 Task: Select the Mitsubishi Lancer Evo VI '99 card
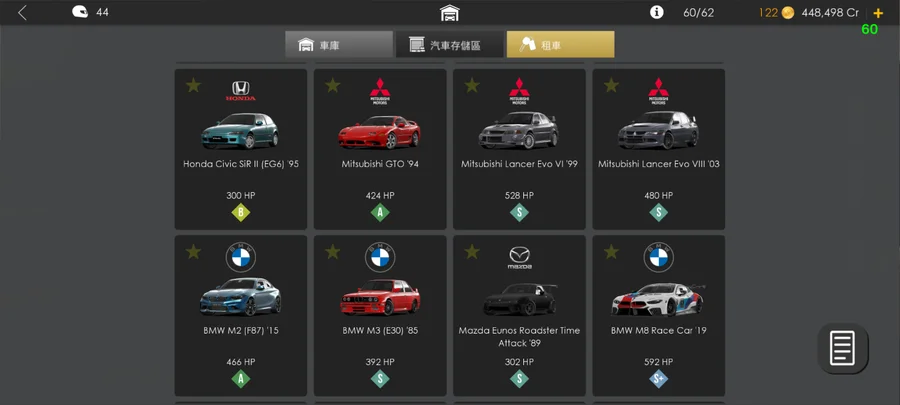[x=519, y=149]
